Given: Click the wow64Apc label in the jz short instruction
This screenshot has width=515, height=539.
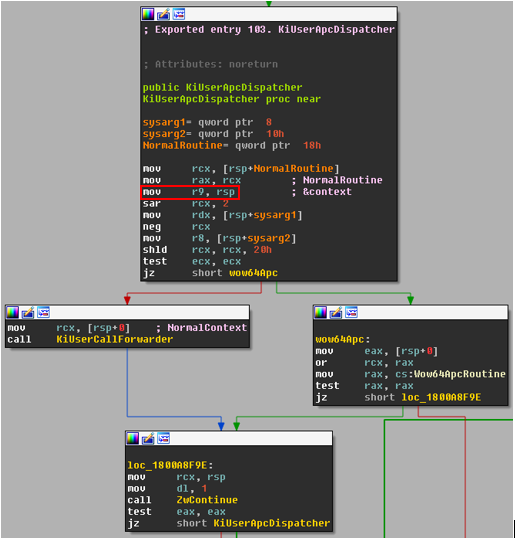Looking at the screenshot, I should 253,273.
